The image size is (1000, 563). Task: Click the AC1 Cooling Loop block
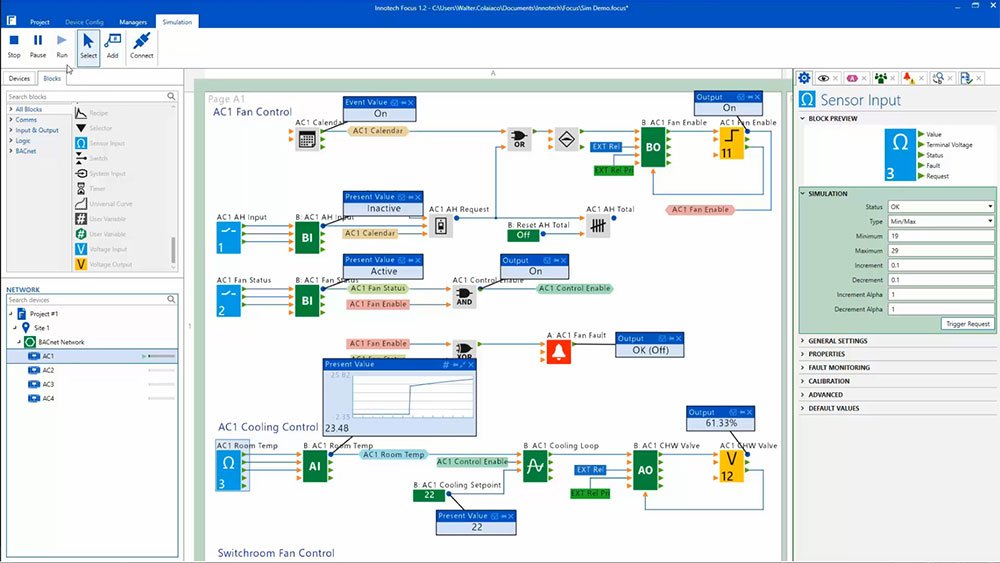click(535, 467)
